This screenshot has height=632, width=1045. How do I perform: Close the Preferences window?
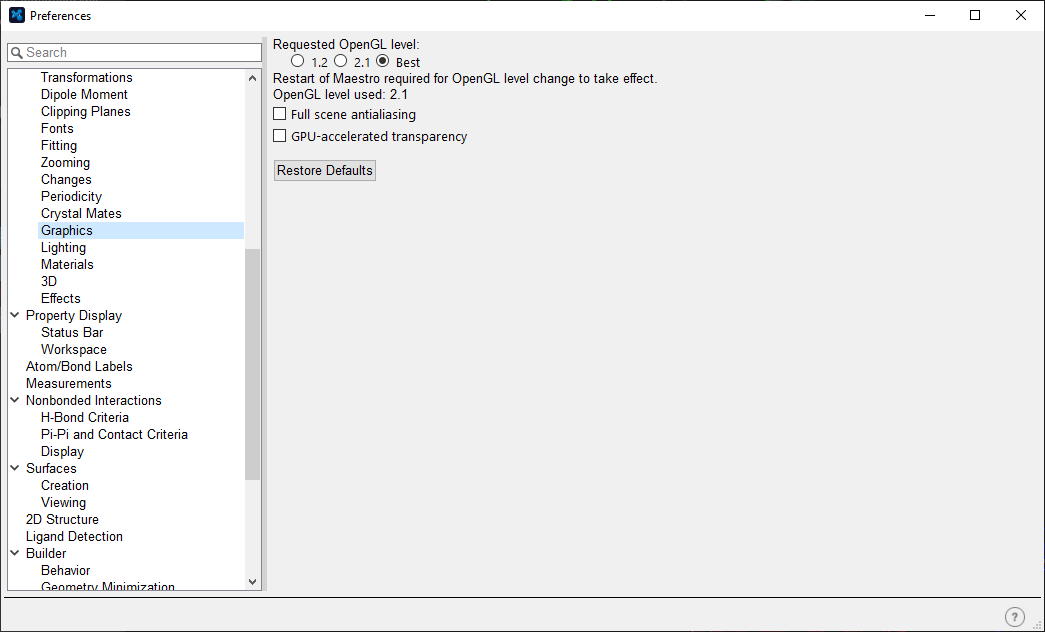[x=1020, y=15]
